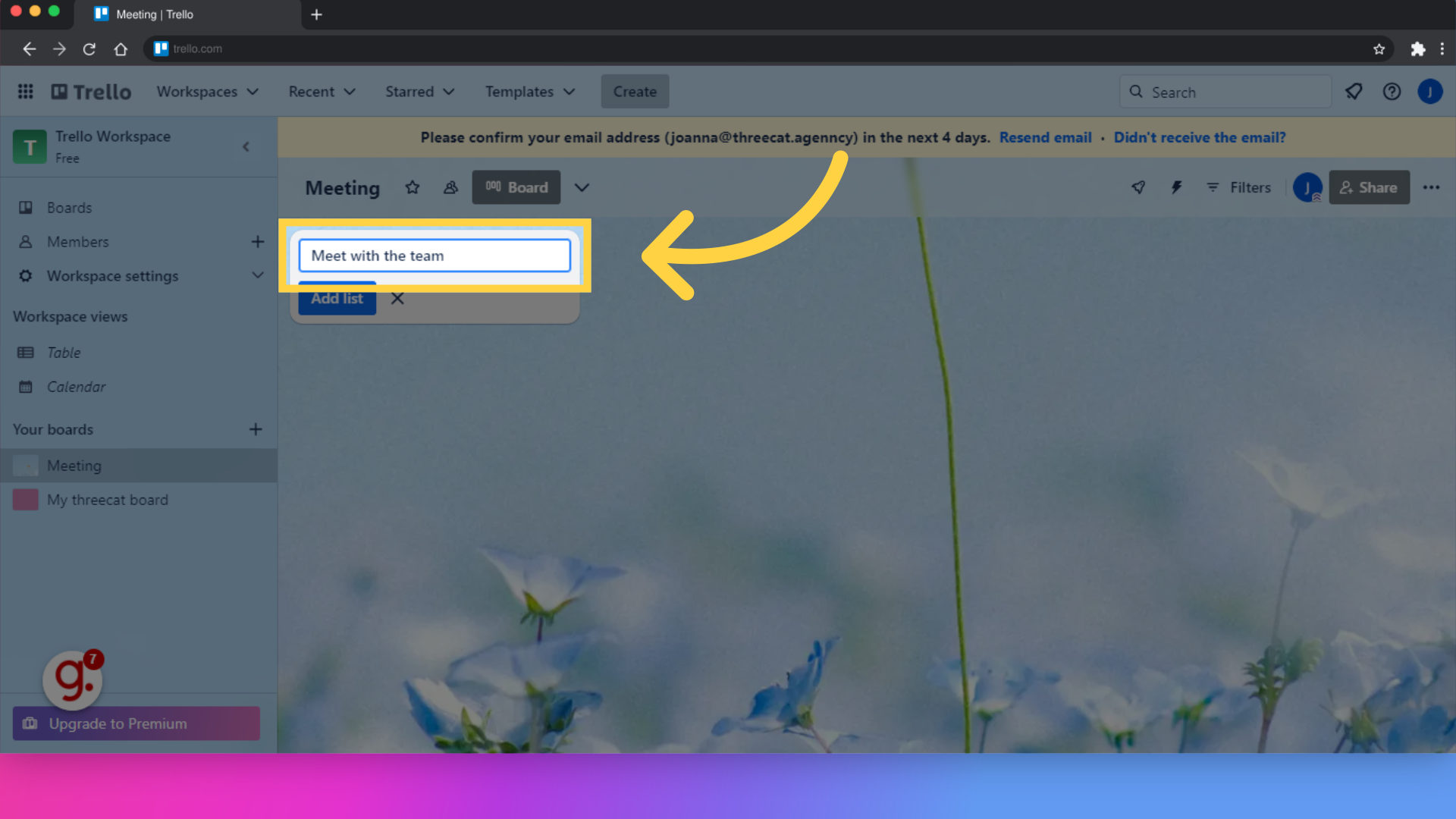Viewport: 1456px width, 819px height.
Task: Toggle the board view dropdown chevron
Action: point(582,187)
